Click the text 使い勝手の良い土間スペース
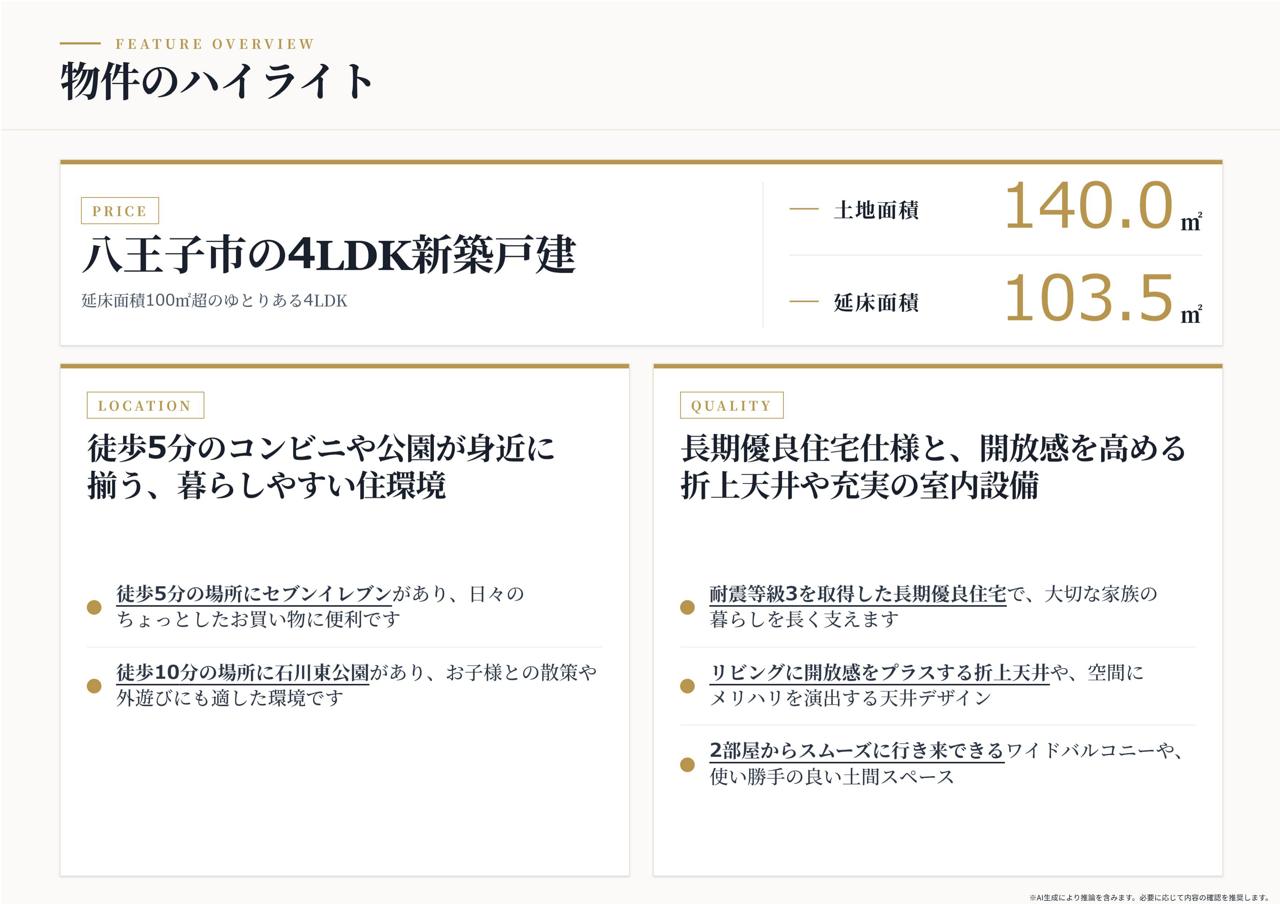 [x=832, y=777]
